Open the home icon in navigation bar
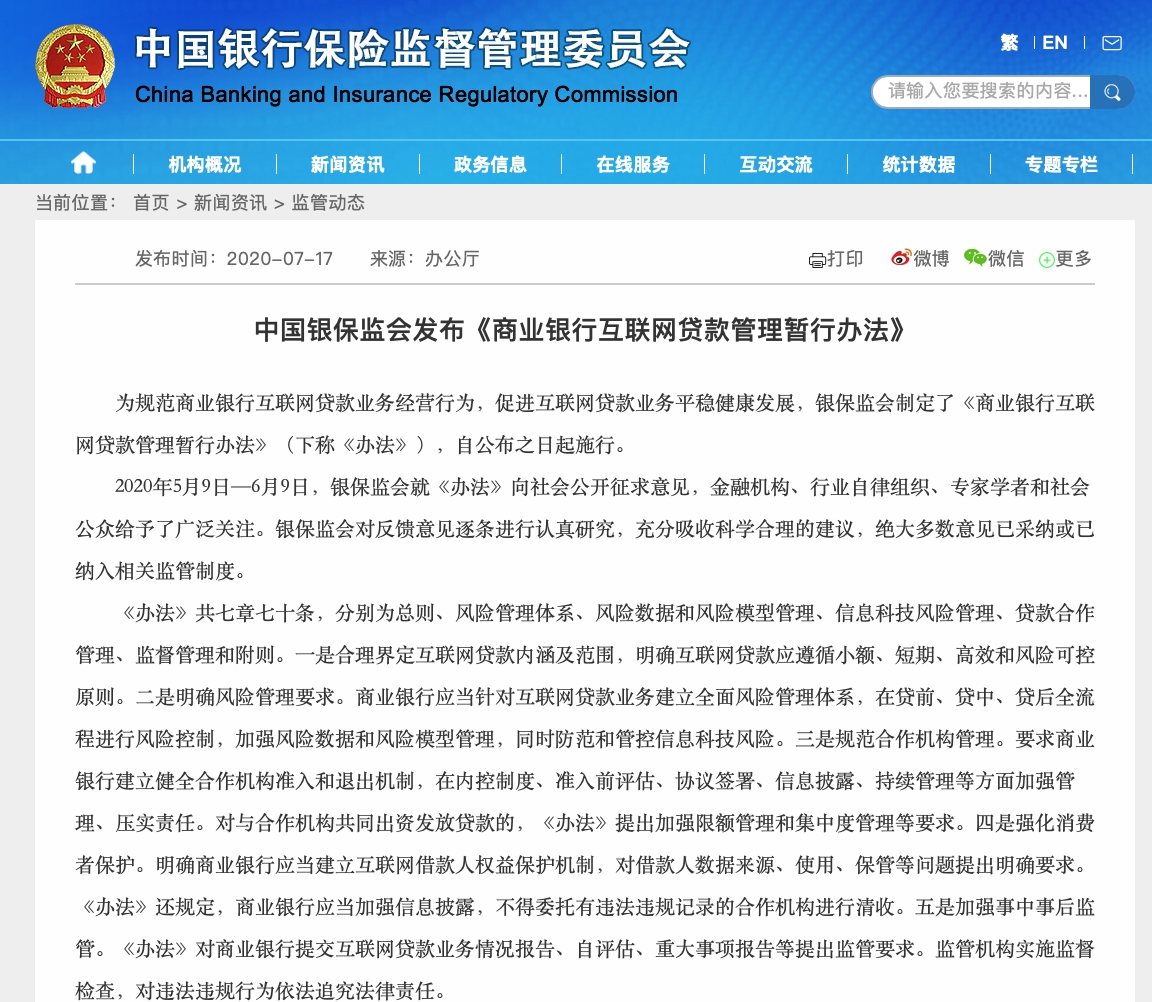The height and width of the screenshot is (1002, 1152). (x=83, y=163)
